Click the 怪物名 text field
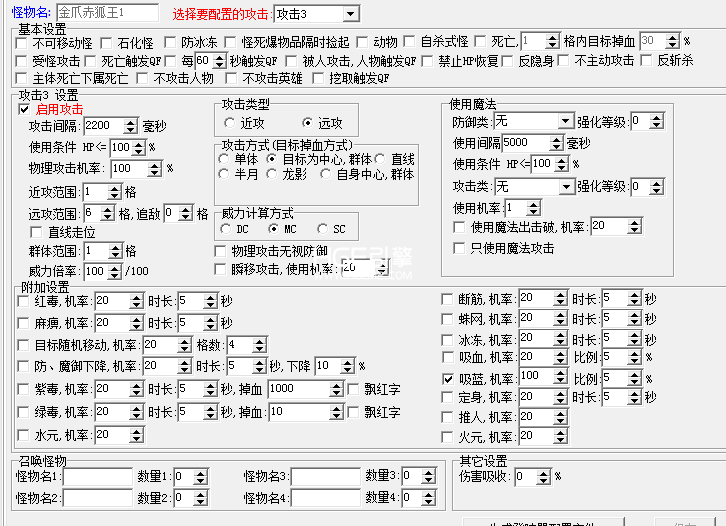This screenshot has height=526, width=726. (107, 13)
